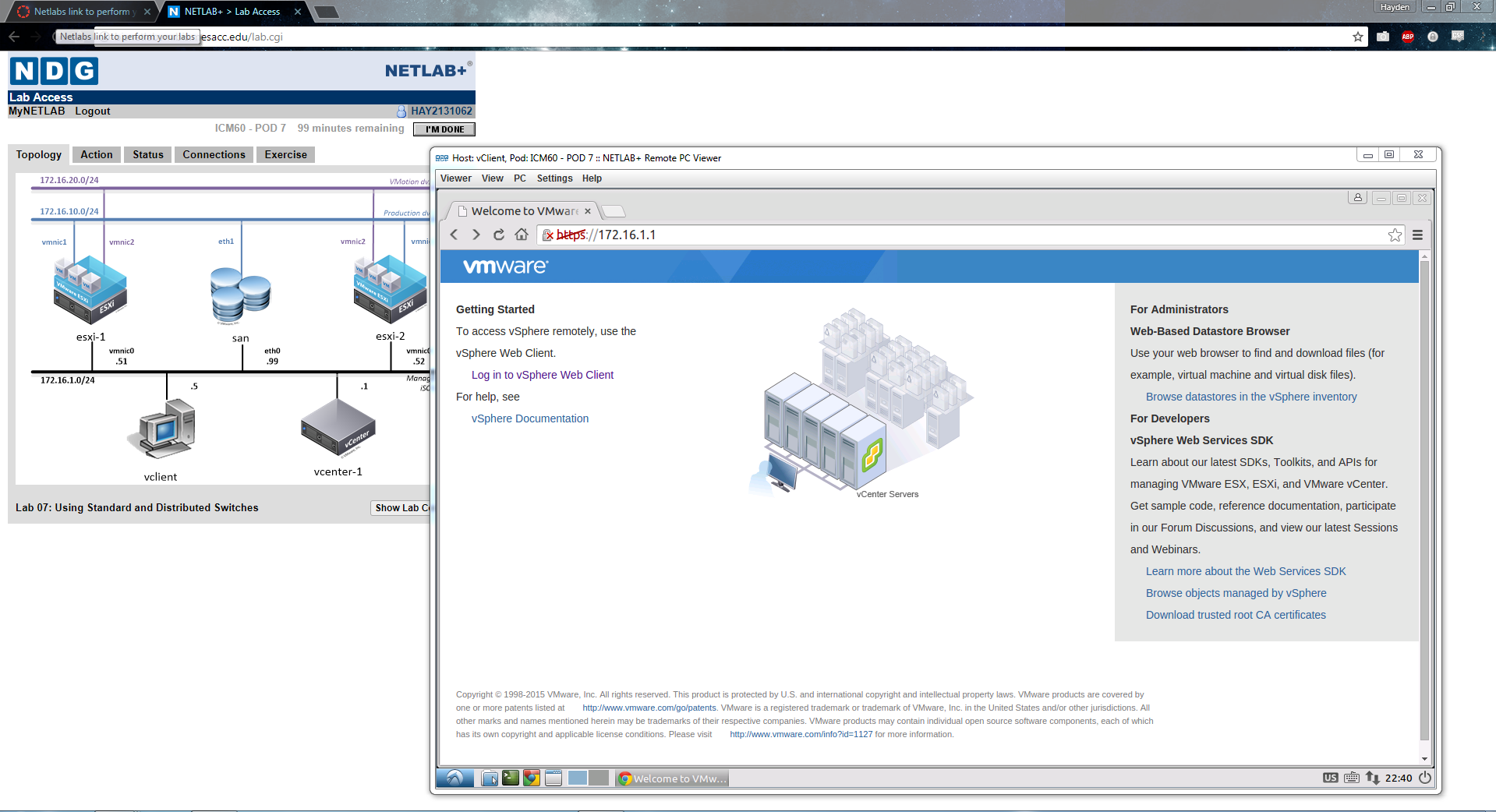This screenshot has height=812, width=1496.
Task: Open the remote desktop start menu
Action: click(454, 778)
